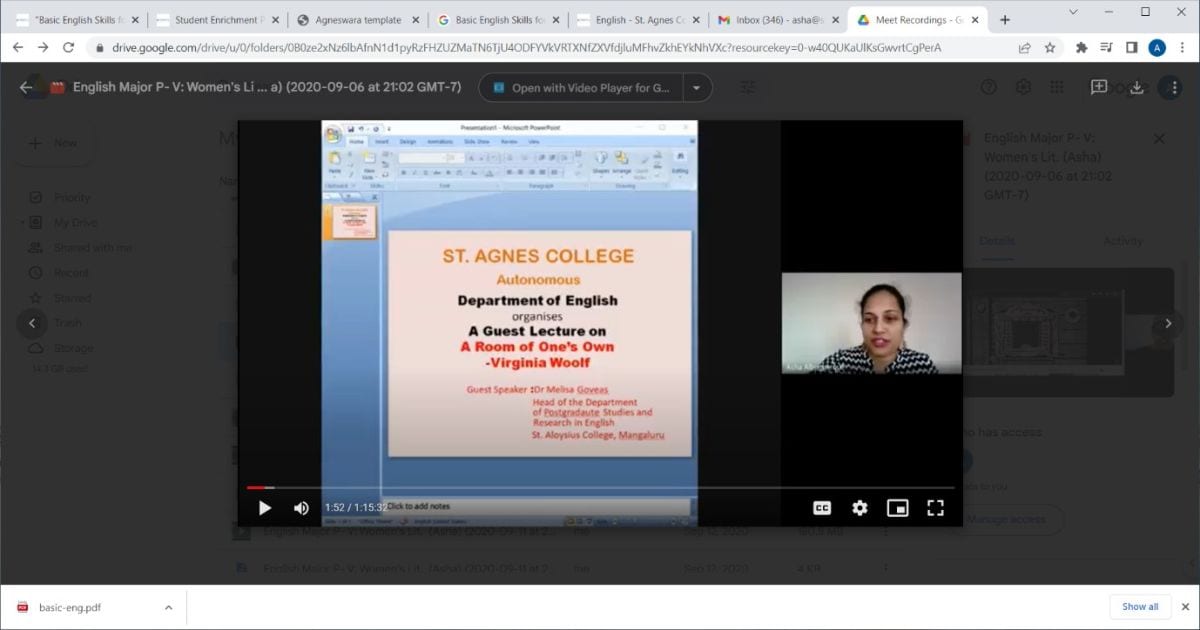Expand the basic-eng.pdf download options chevron
1200x630 pixels.
point(168,607)
